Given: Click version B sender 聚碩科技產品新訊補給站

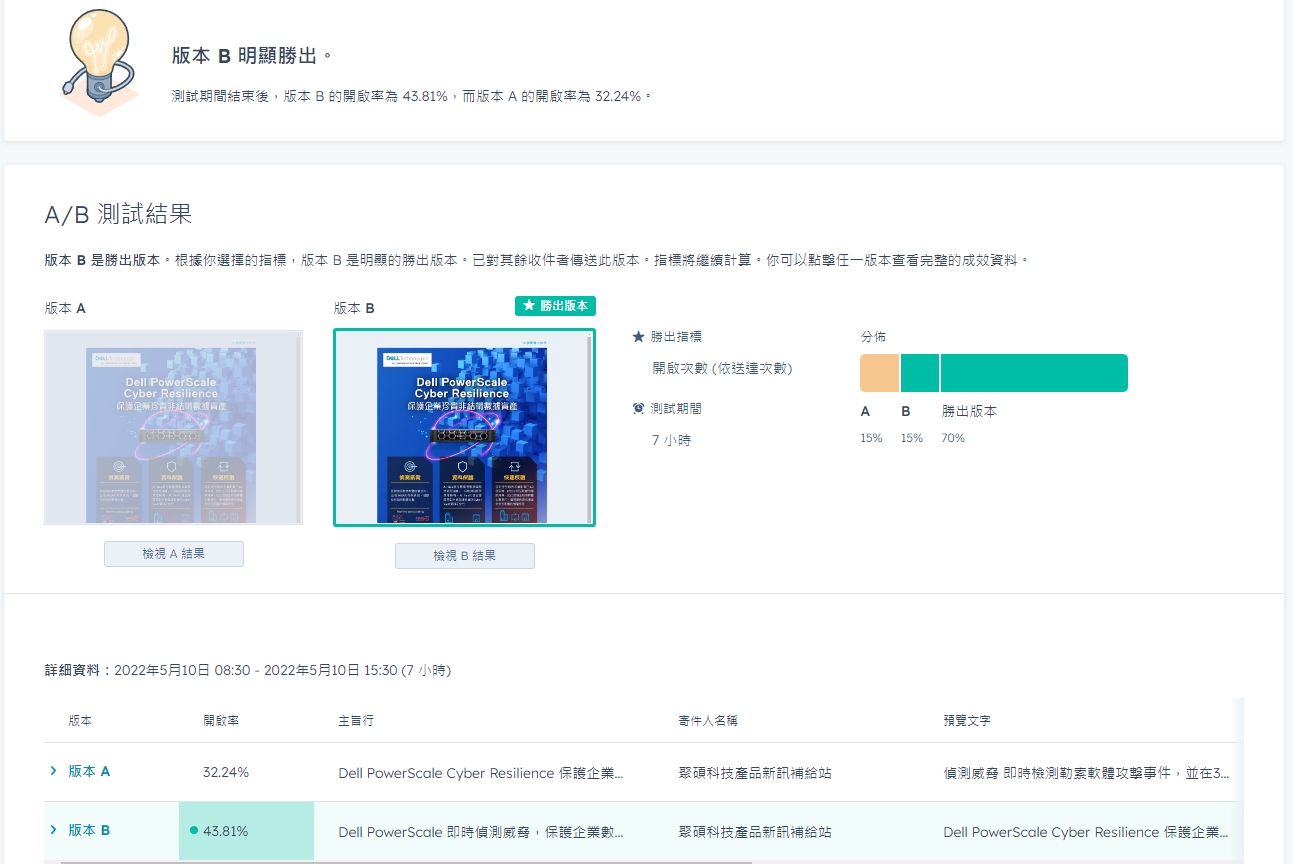Looking at the screenshot, I should (755, 832).
